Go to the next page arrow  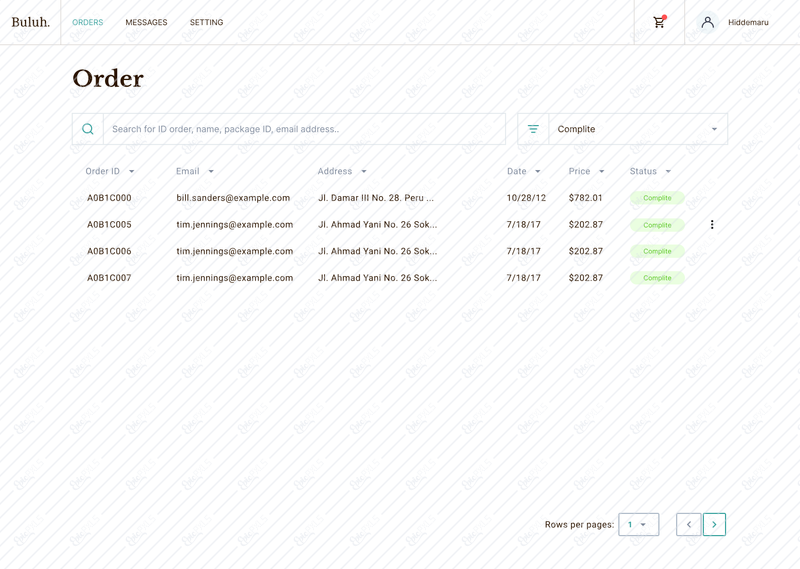coord(714,525)
